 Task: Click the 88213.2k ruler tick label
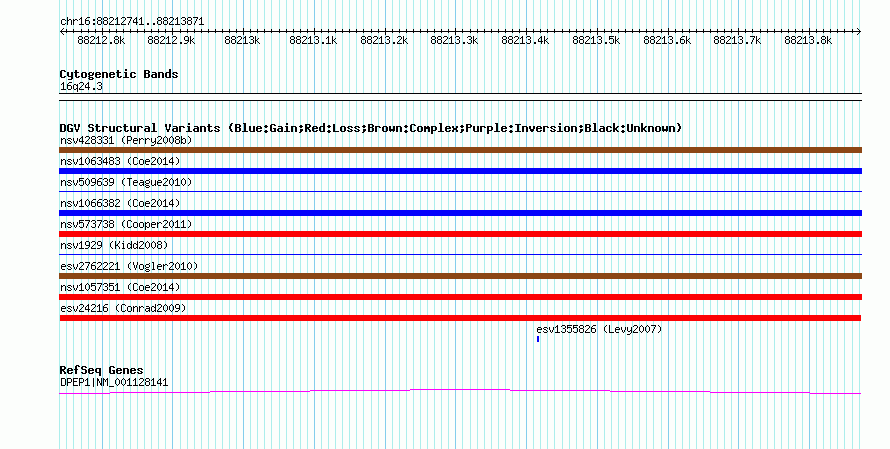(384, 40)
